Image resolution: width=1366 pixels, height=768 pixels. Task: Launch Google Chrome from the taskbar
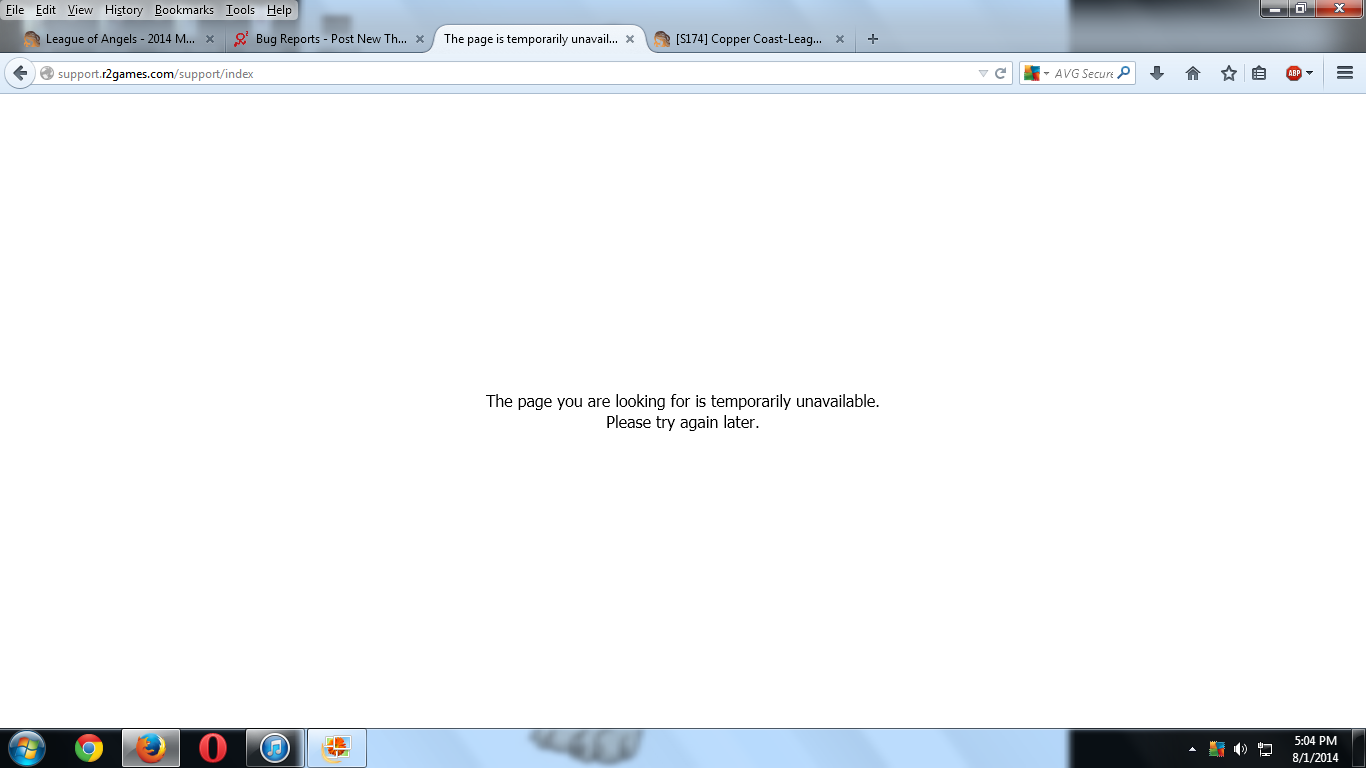[x=89, y=748]
